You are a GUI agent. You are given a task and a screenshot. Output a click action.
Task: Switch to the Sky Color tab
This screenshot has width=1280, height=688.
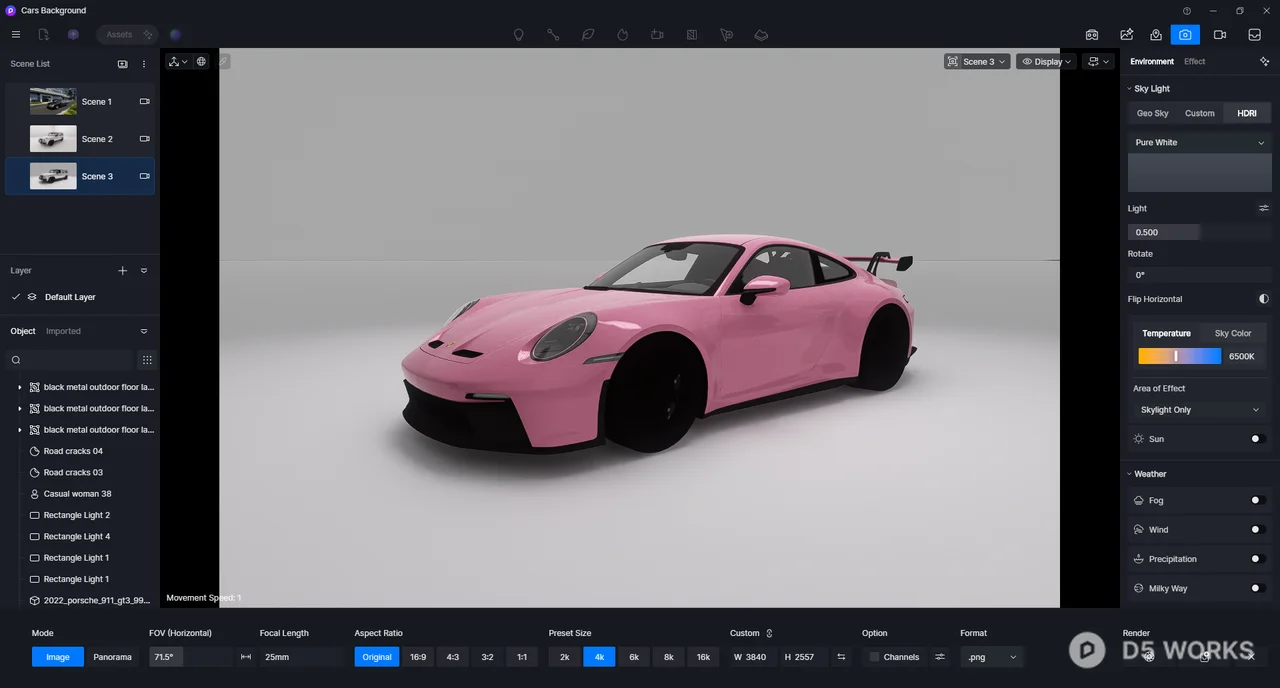pos(1233,333)
